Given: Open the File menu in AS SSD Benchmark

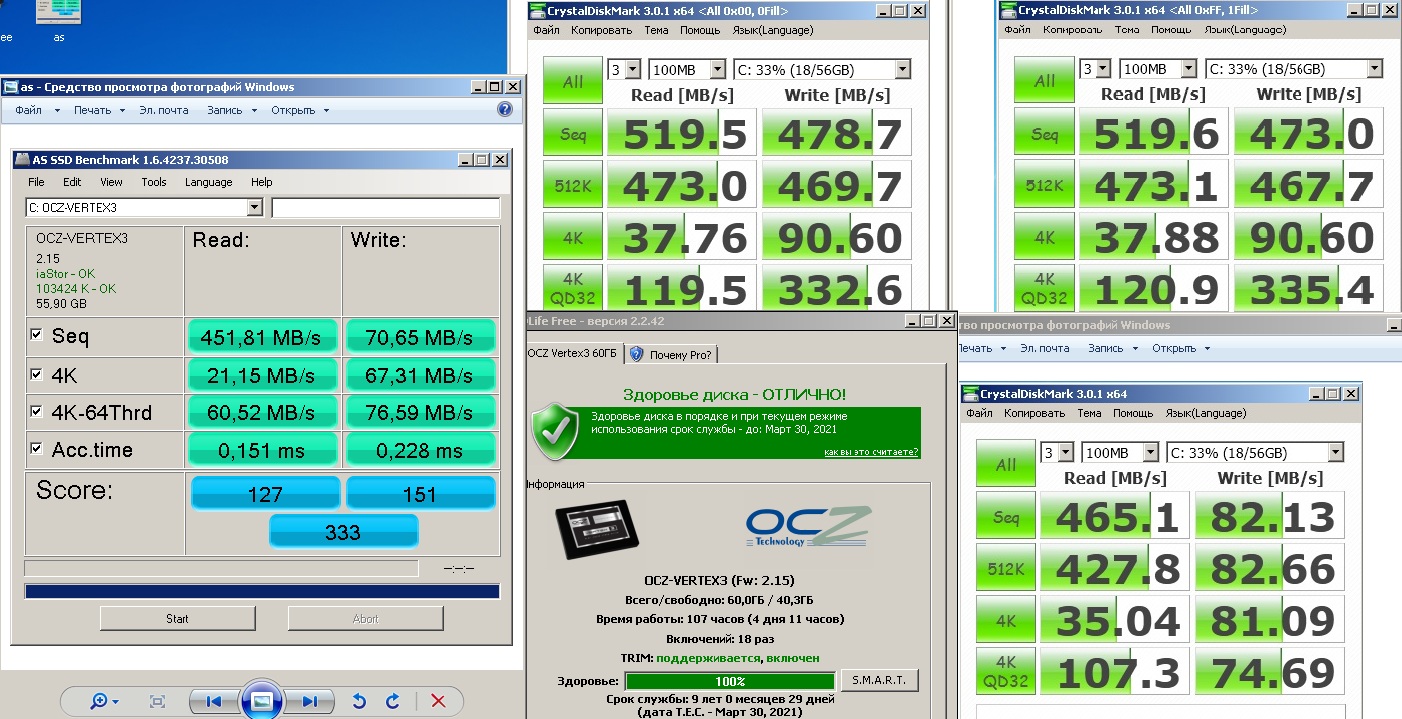Looking at the screenshot, I should pos(36,182).
